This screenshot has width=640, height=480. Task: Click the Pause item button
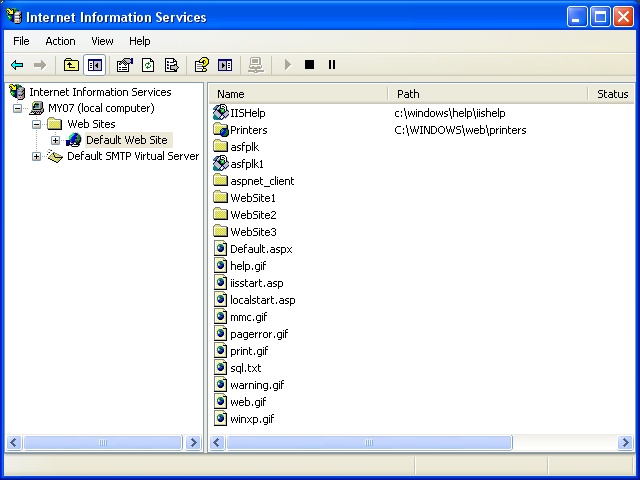tap(332, 64)
